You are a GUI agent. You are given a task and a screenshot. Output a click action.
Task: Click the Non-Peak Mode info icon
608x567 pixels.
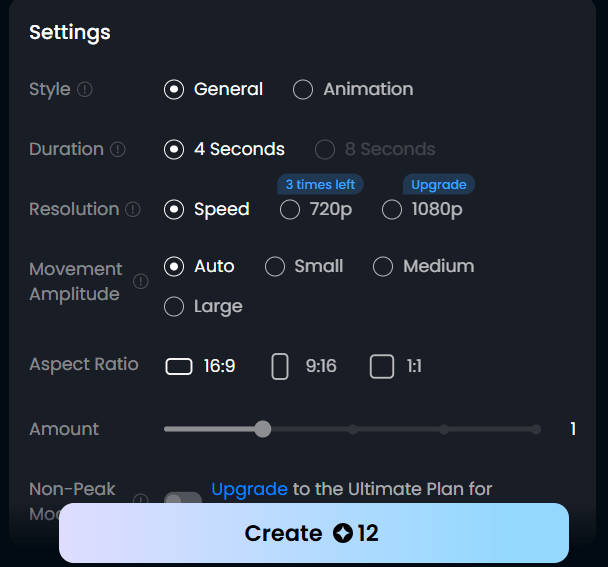coord(141,500)
